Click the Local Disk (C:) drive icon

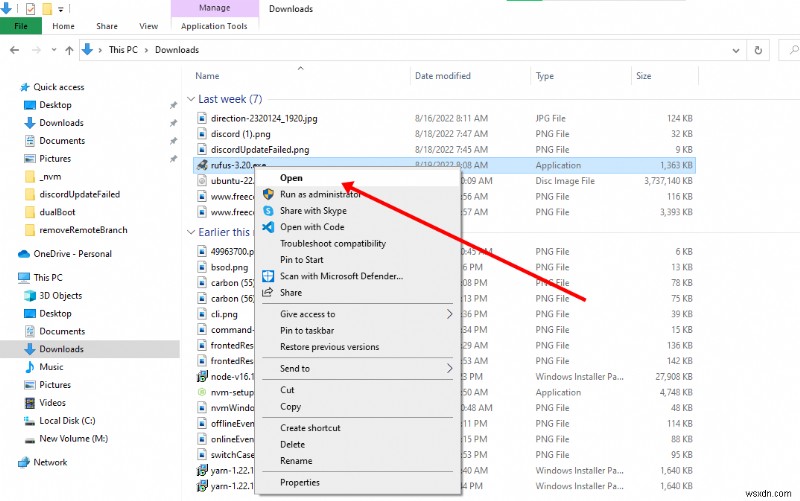[x=30, y=421]
